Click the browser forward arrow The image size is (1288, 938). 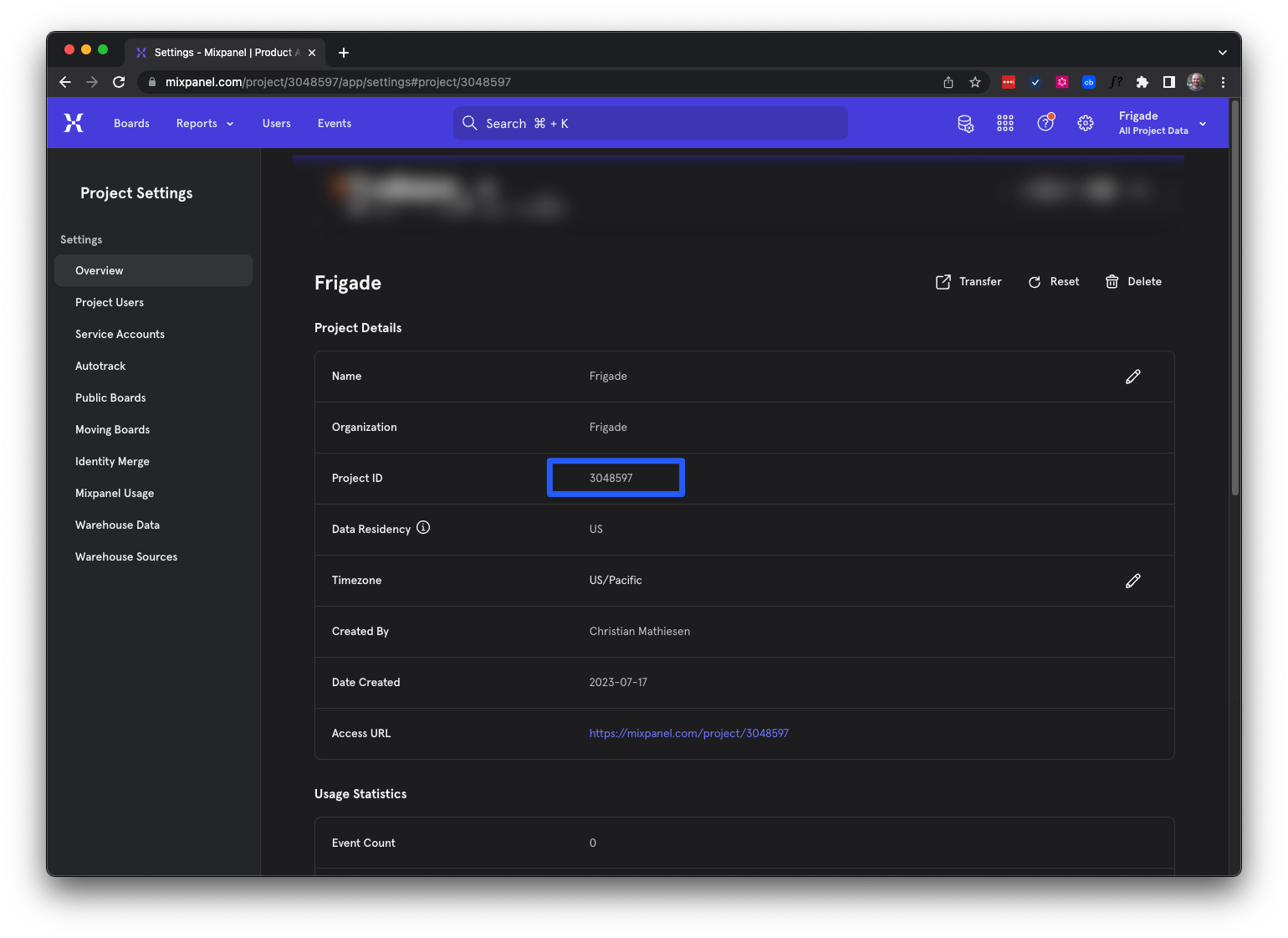click(92, 82)
